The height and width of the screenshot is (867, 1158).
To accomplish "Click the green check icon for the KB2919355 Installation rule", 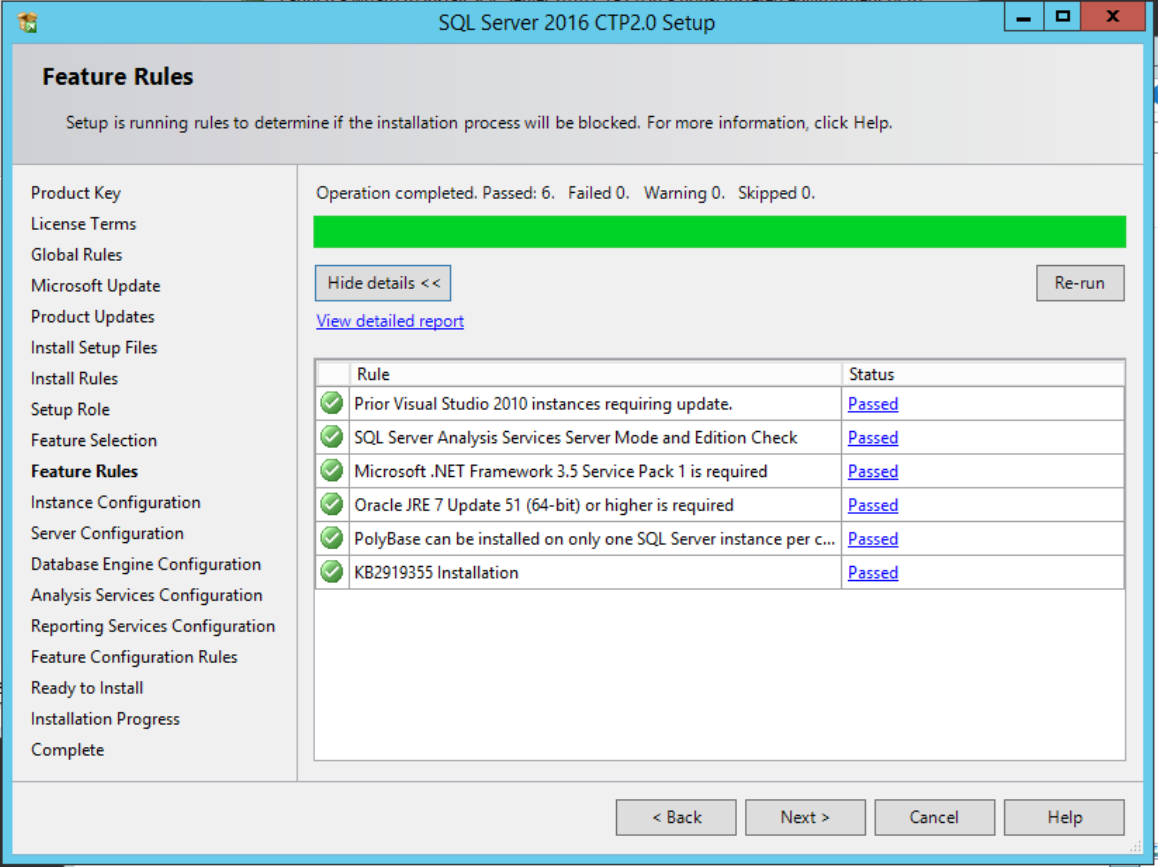I will pos(332,572).
